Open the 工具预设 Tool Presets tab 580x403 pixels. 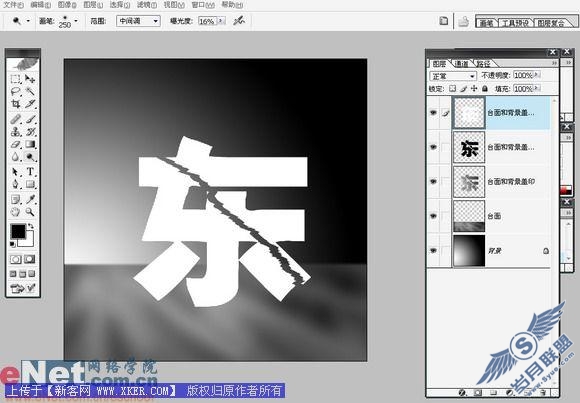[x=515, y=23]
